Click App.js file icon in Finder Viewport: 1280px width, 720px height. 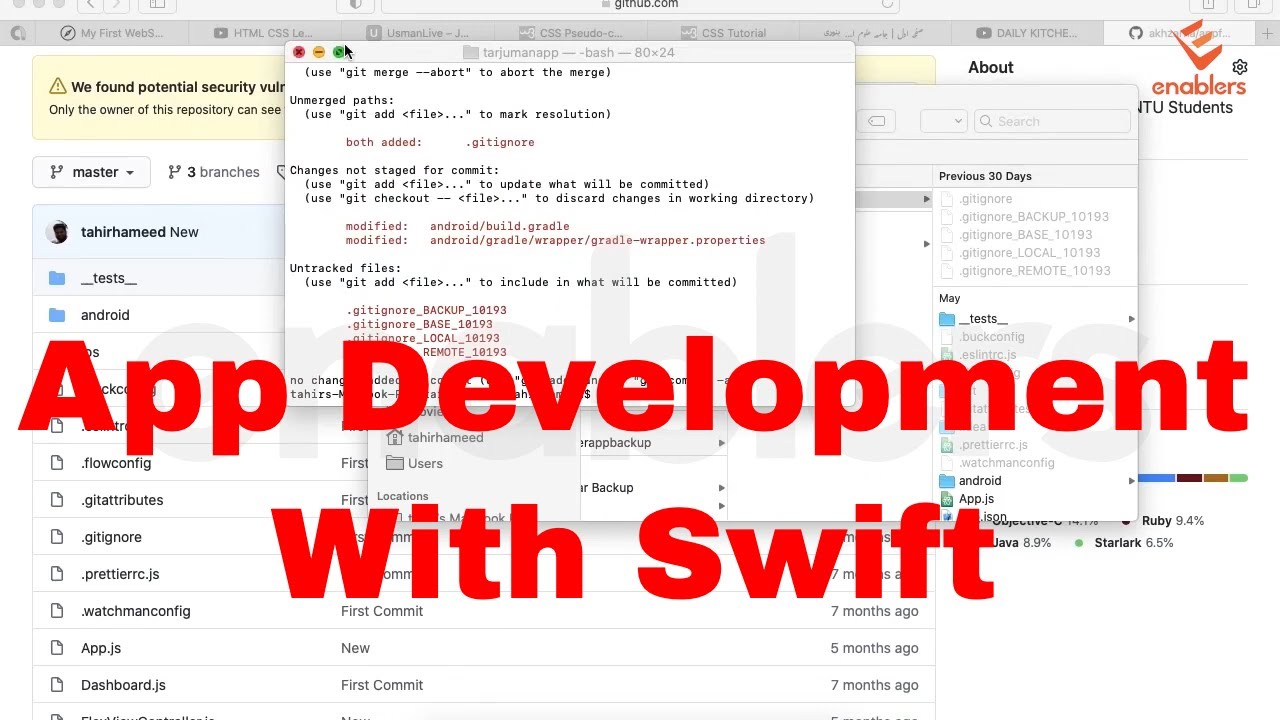pyautogui.click(x=947, y=499)
